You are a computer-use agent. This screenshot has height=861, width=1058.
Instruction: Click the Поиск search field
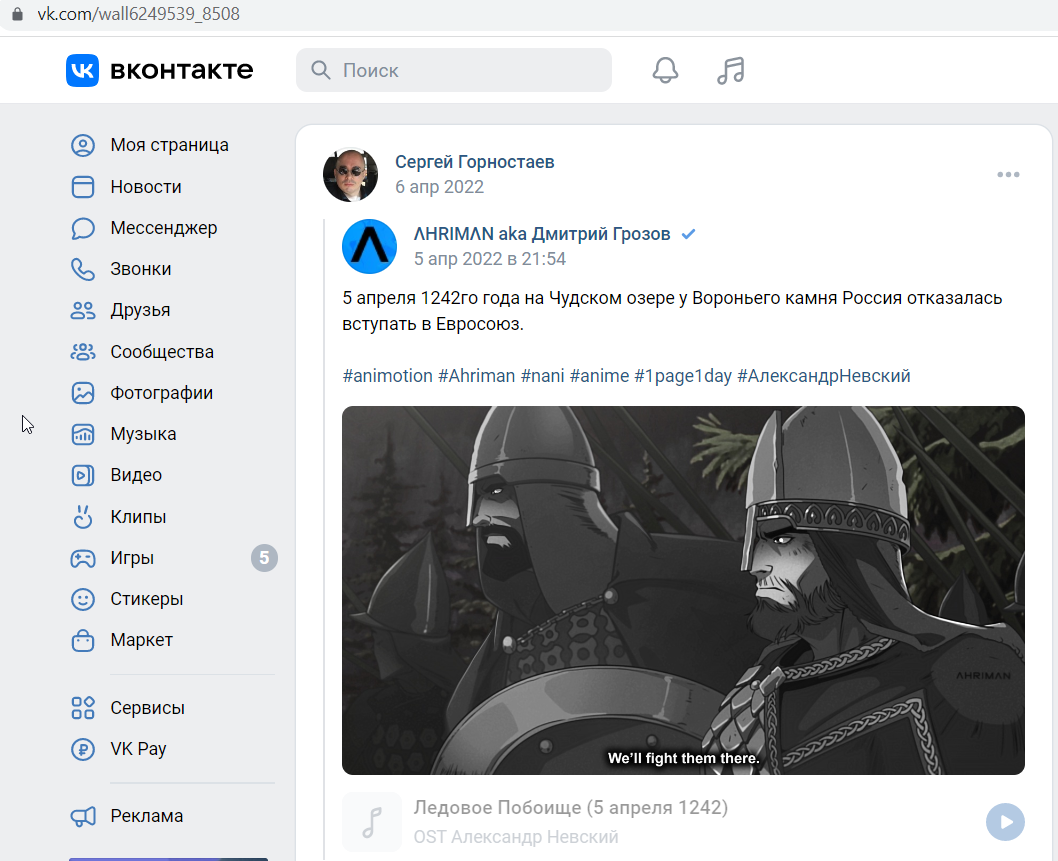pyautogui.click(x=453, y=70)
